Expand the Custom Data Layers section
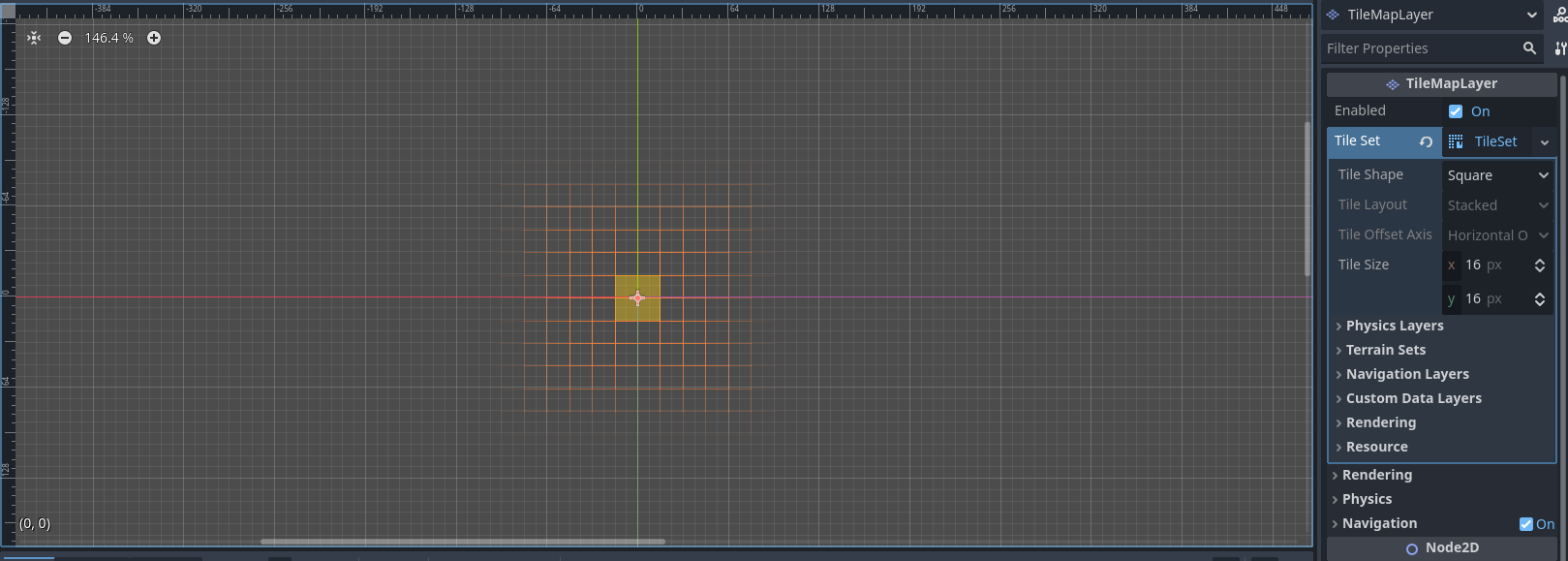Viewport: 1568px width, 561px height. (x=1413, y=398)
